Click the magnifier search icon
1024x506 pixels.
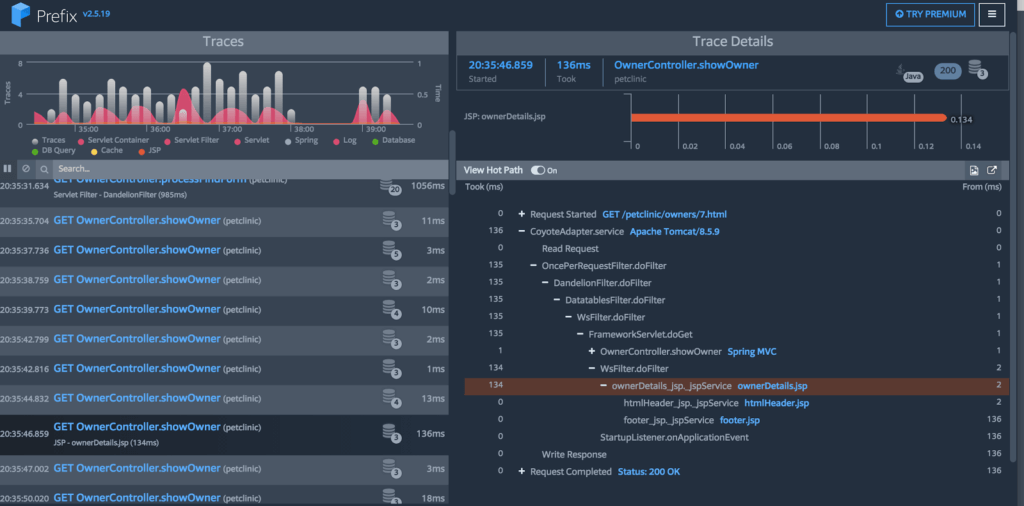pos(44,169)
